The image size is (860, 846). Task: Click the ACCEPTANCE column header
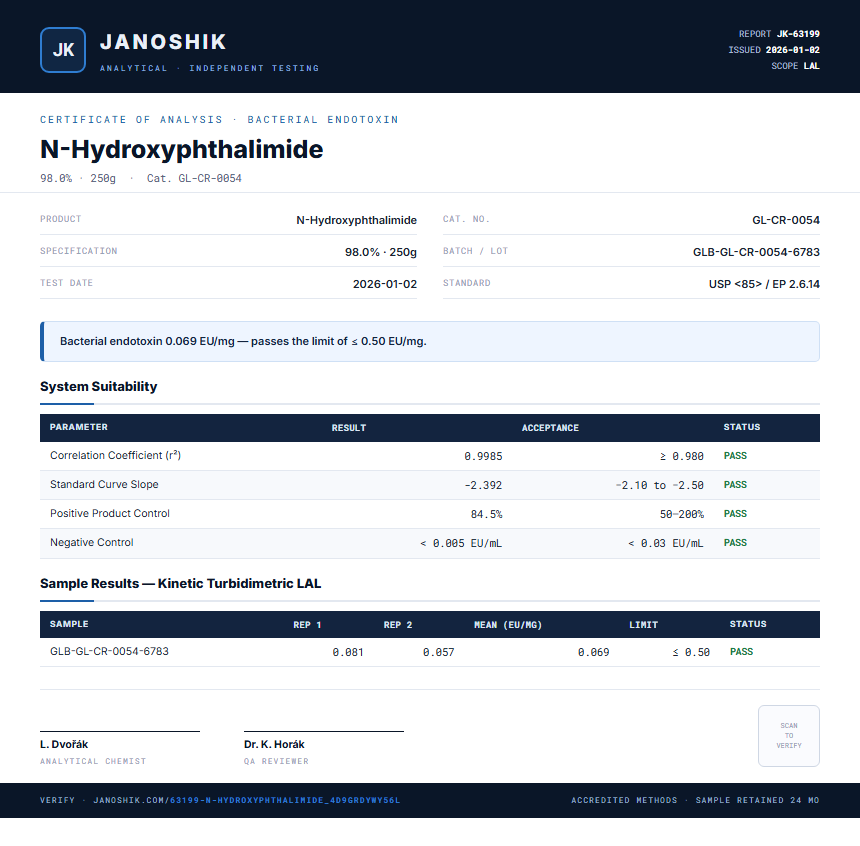[550, 428]
